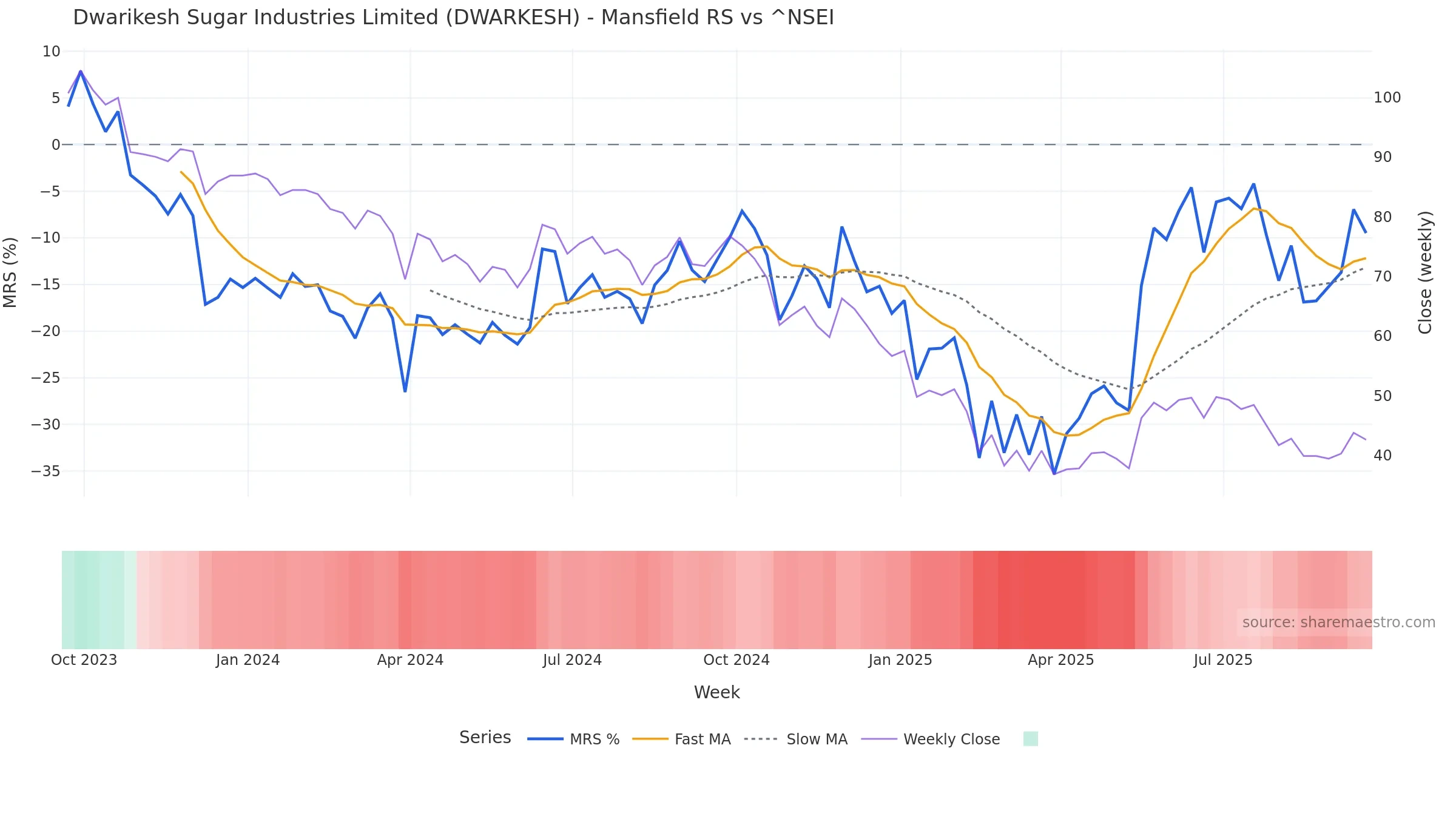The height and width of the screenshot is (819, 1456).
Task: Click the green section of the heat strip
Action: [x=99, y=600]
